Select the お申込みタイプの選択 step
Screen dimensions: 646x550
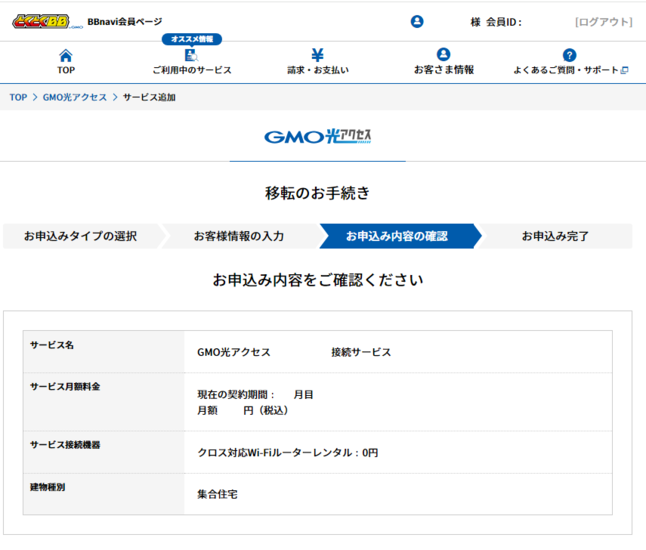tap(80, 236)
